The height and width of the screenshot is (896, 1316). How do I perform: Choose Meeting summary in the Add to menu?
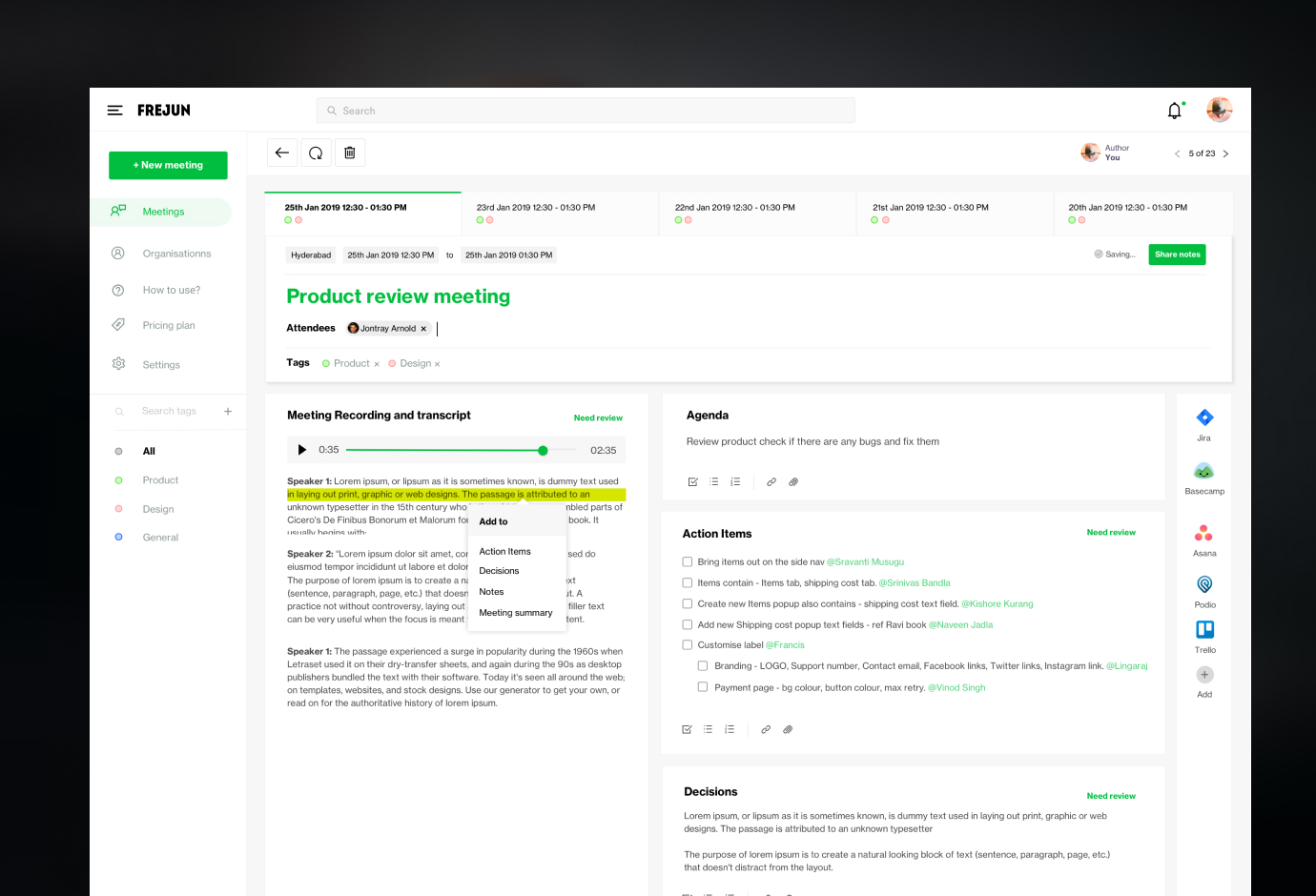coord(516,613)
